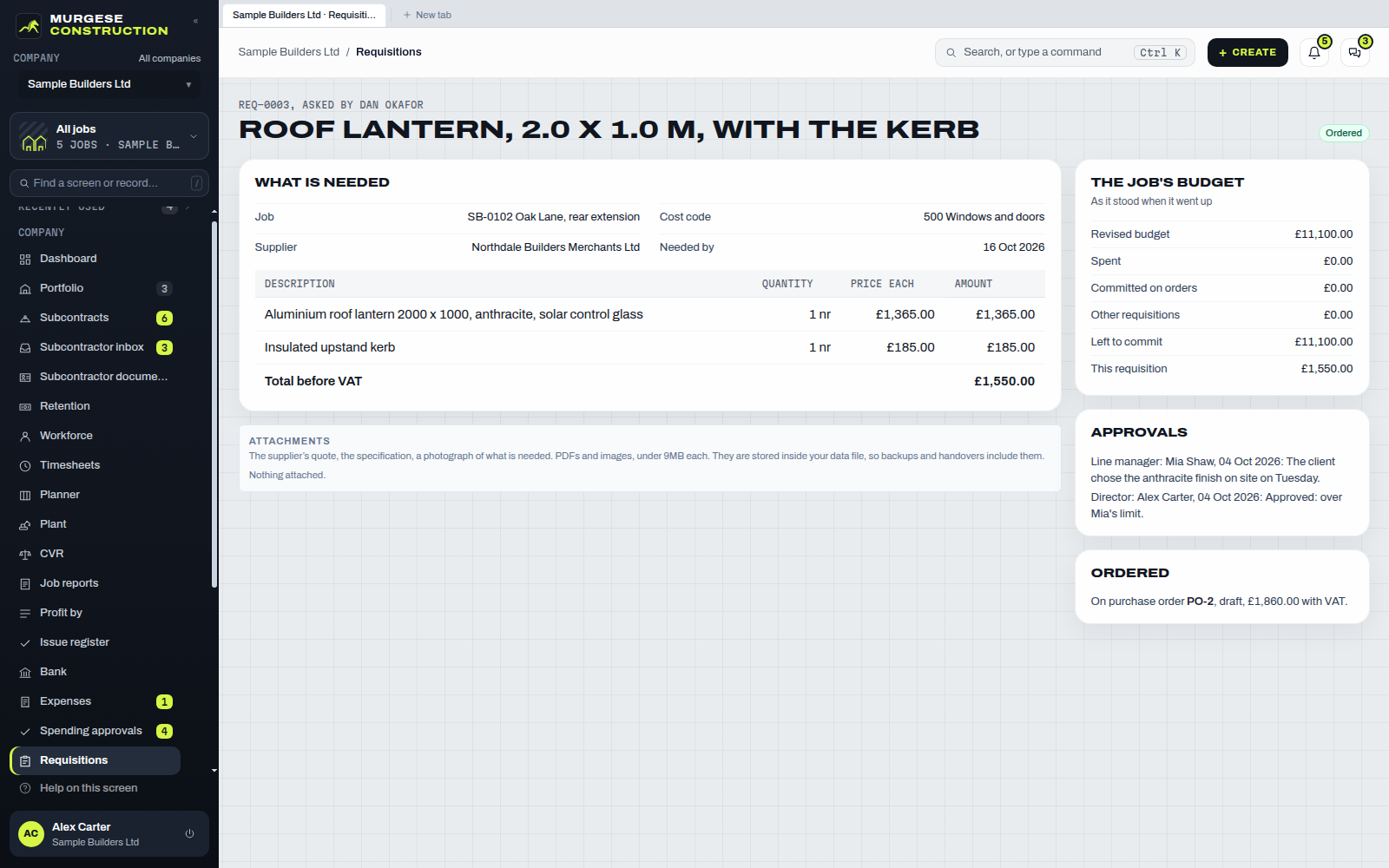Click the Murgese Construction logo
This screenshot has height=868, width=1389.
(93, 25)
